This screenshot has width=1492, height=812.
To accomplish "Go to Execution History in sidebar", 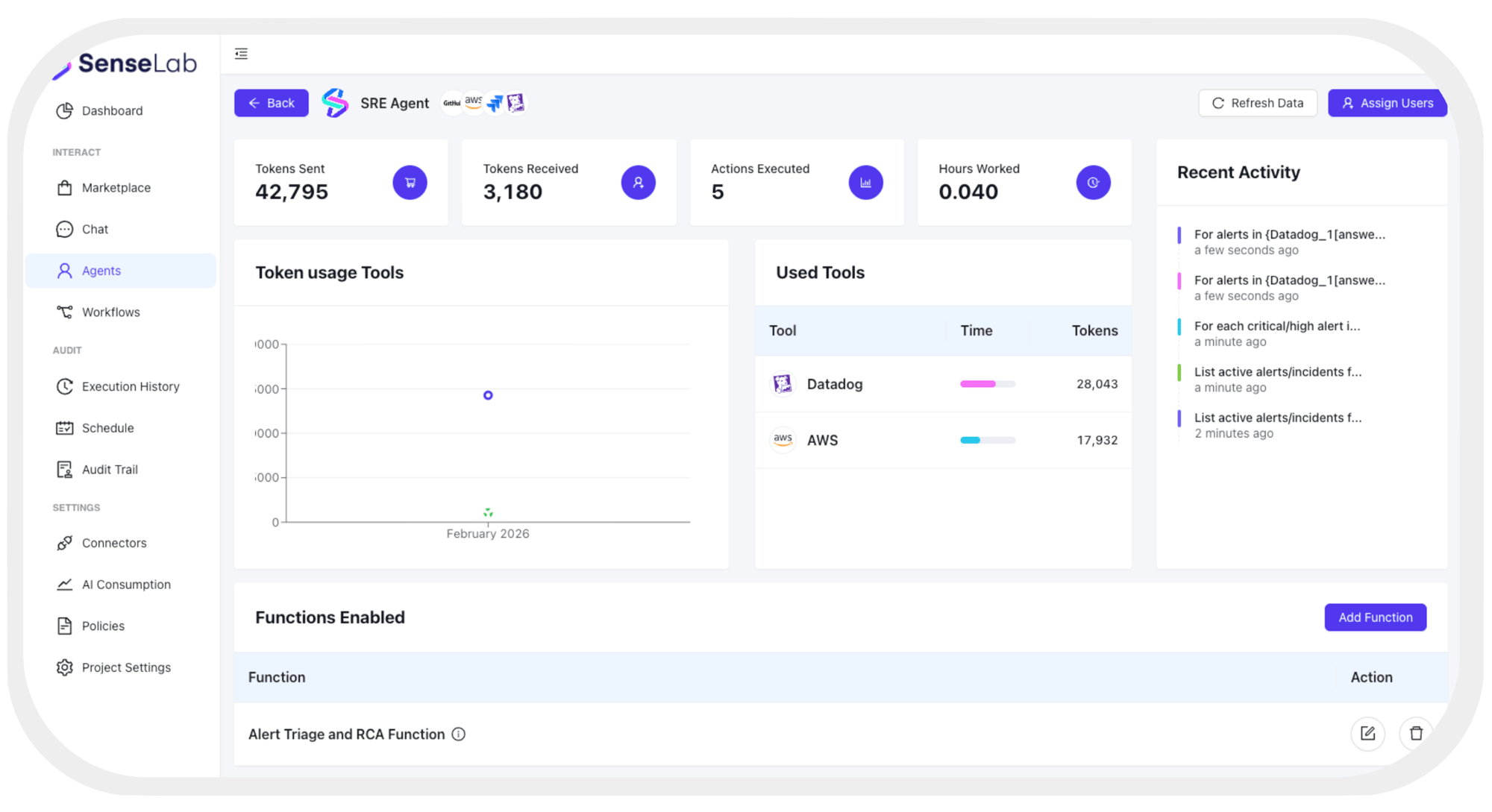I will [x=130, y=387].
